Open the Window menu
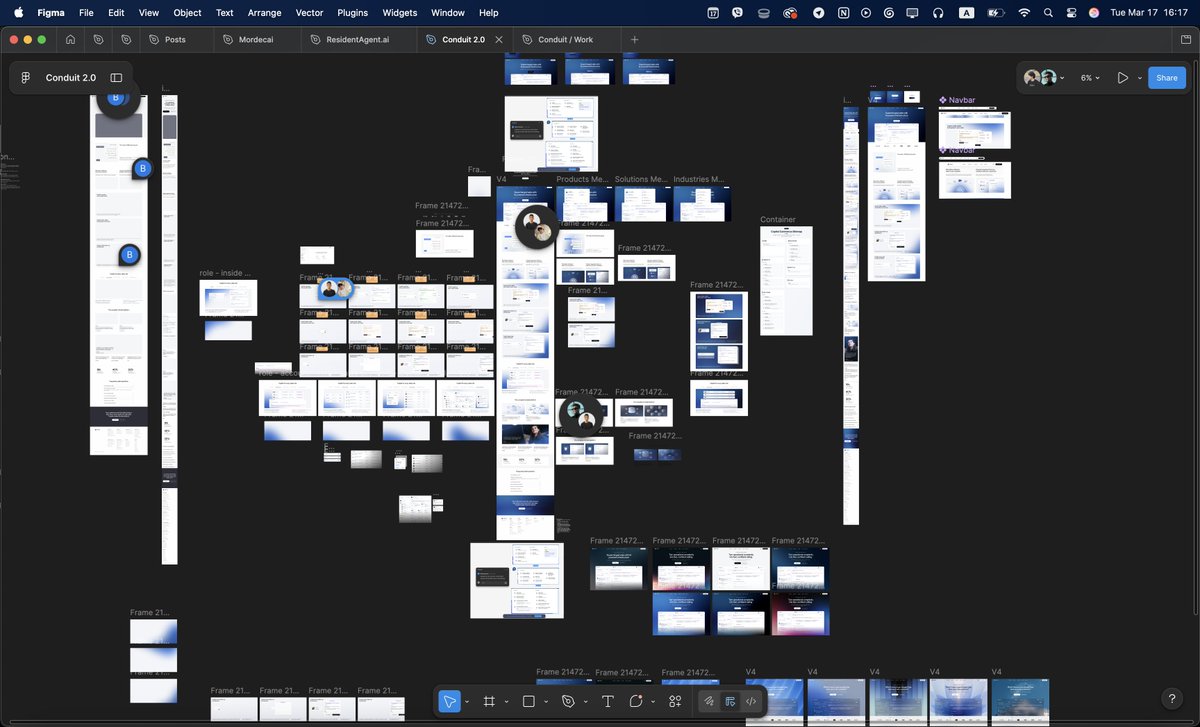 pyautogui.click(x=448, y=13)
